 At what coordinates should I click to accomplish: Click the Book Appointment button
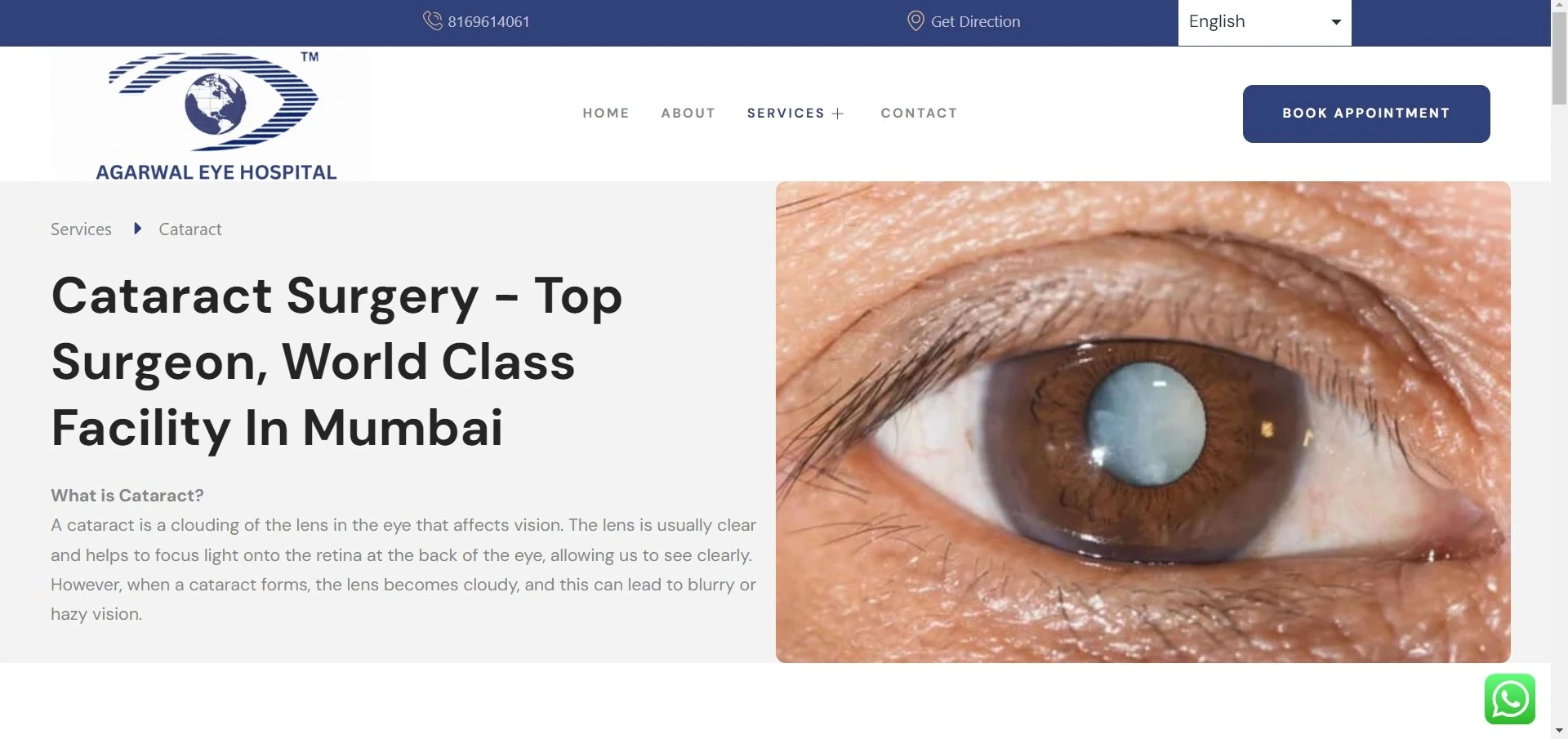pyautogui.click(x=1366, y=114)
